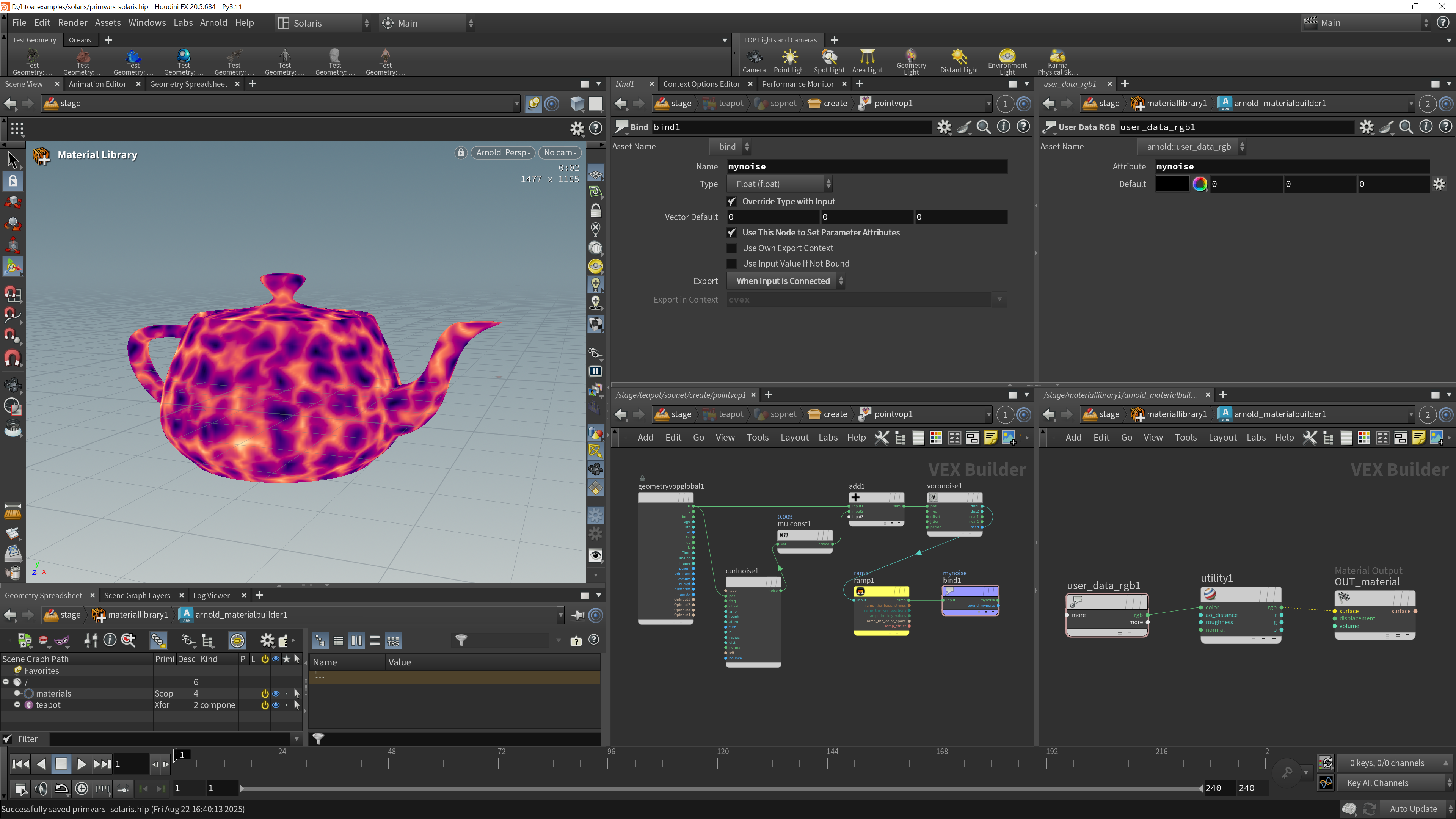Open the Arnold menu in the menu bar
The height and width of the screenshot is (819, 1456).
(x=213, y=23)
